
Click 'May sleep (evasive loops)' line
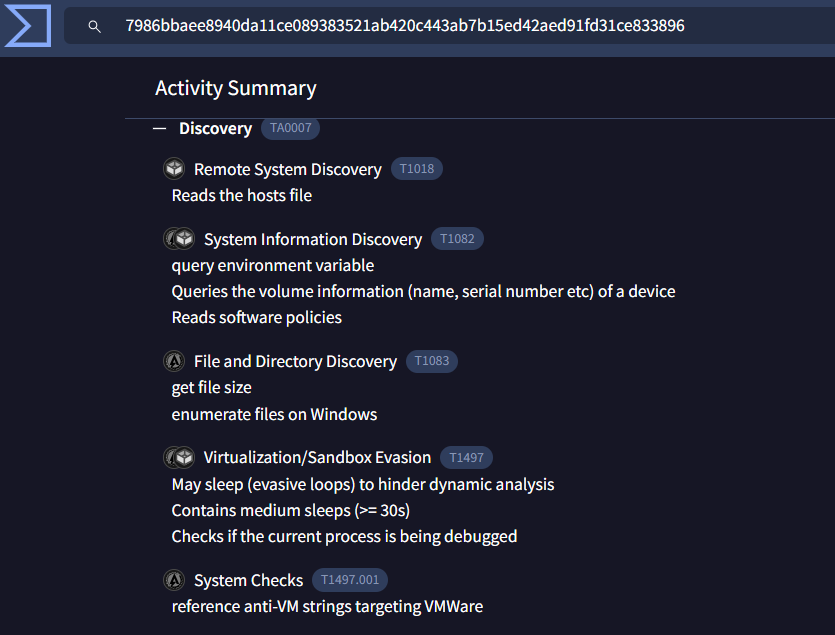tap(363, 485)
